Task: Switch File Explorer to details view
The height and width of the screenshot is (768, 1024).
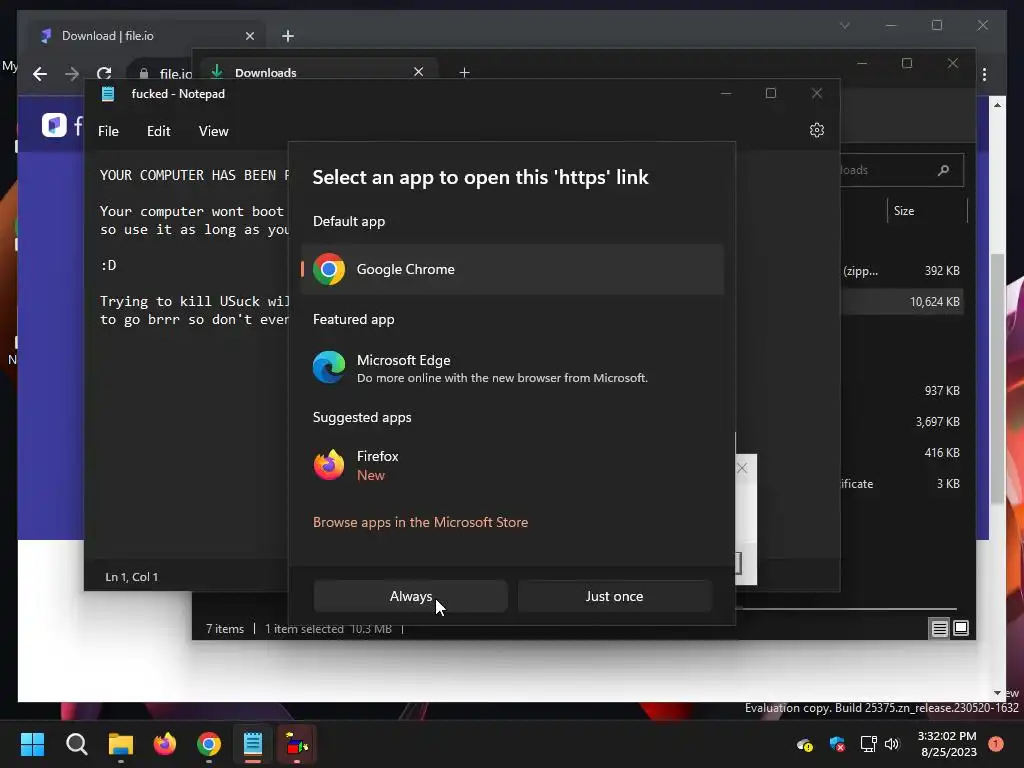Action: [939, 628]
